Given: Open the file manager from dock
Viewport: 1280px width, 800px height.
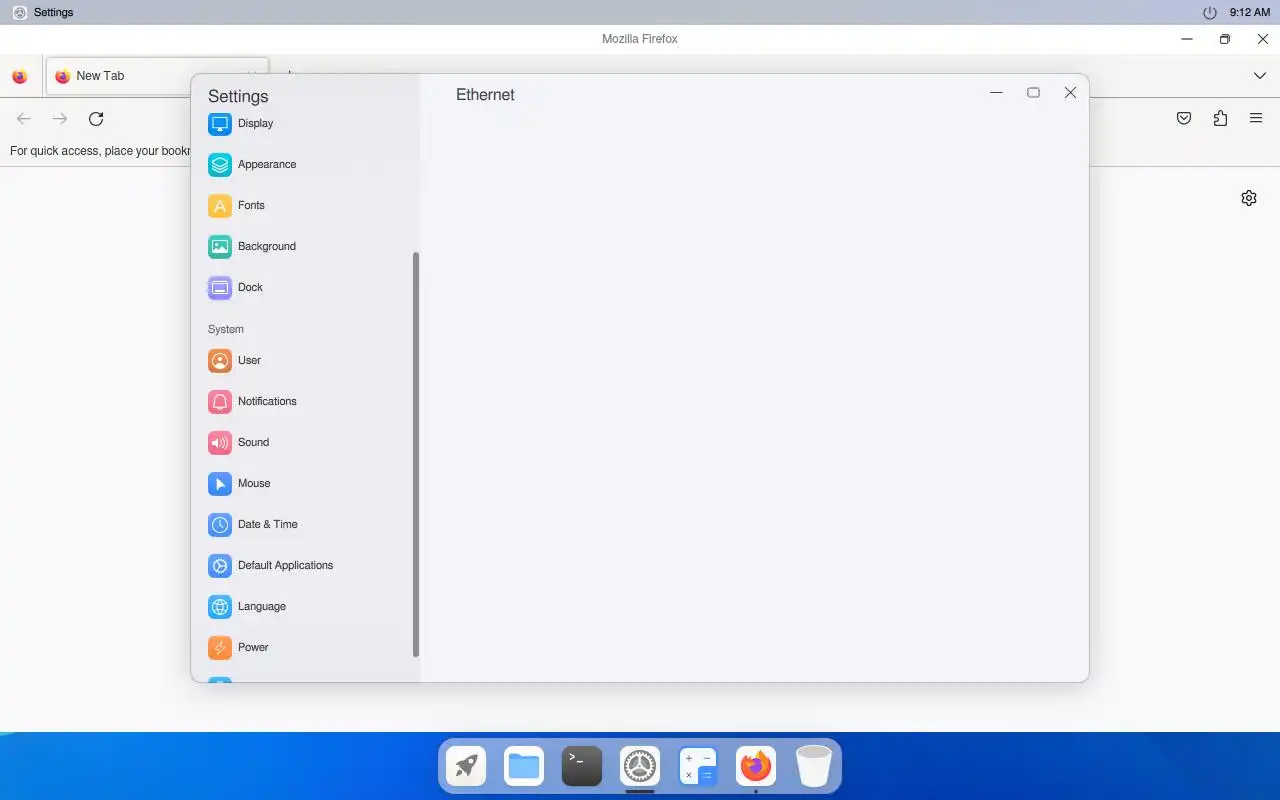Looking at the screenshot, I should click(x=524, y=767).
